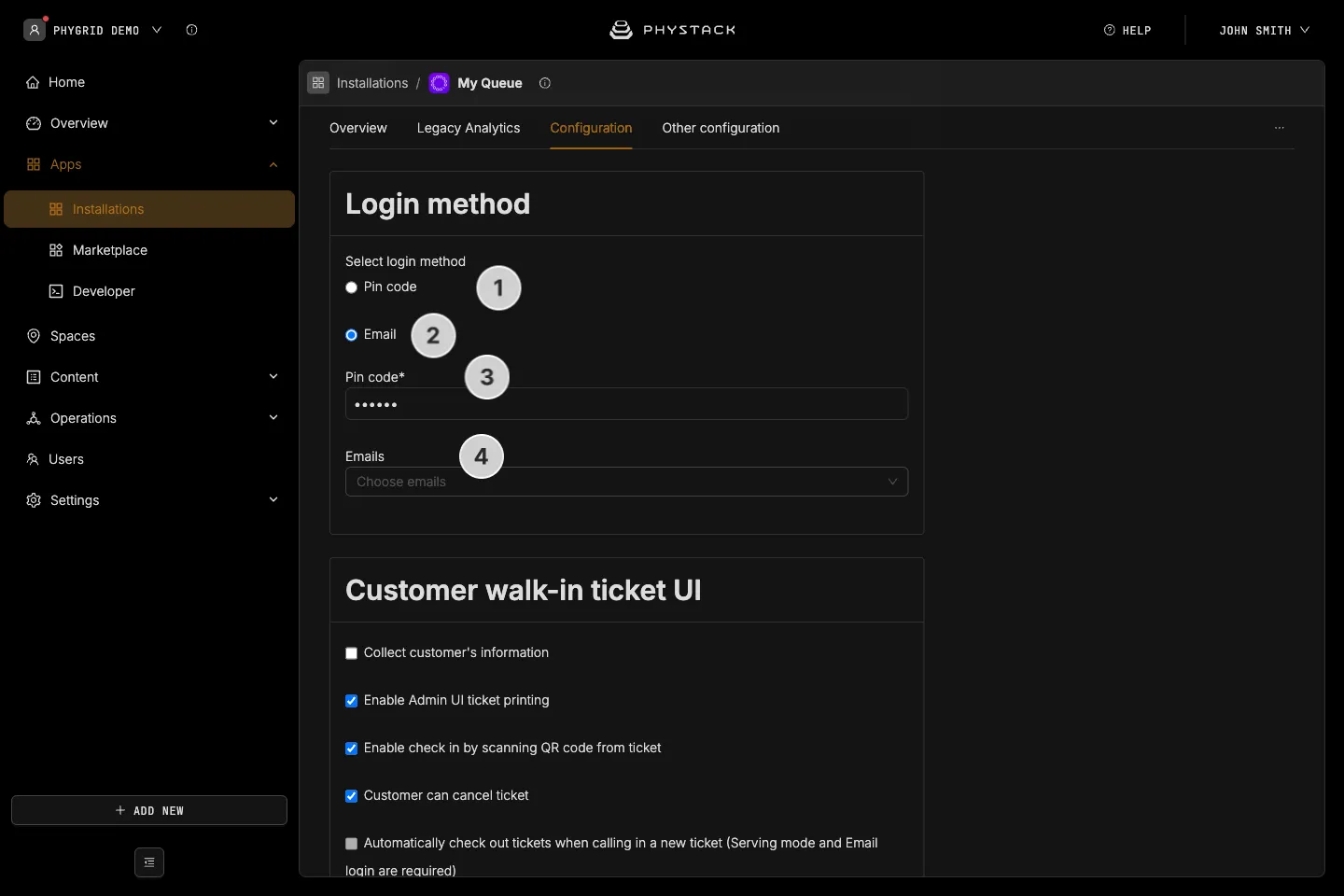Click the Marketplace icon
The image size is (1344, 896).
[x=56, y=250]
